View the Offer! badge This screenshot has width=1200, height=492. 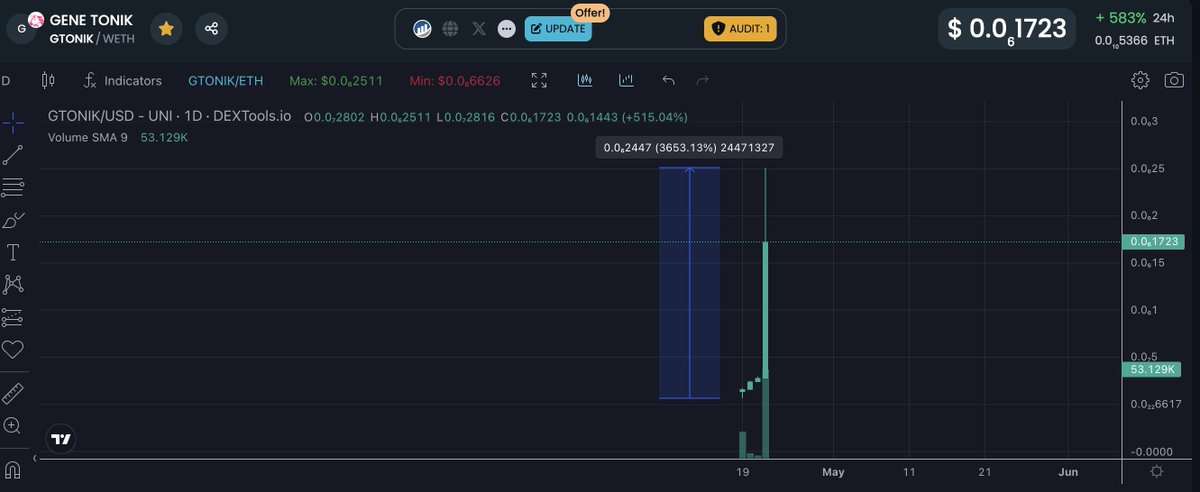coord(590,12)
